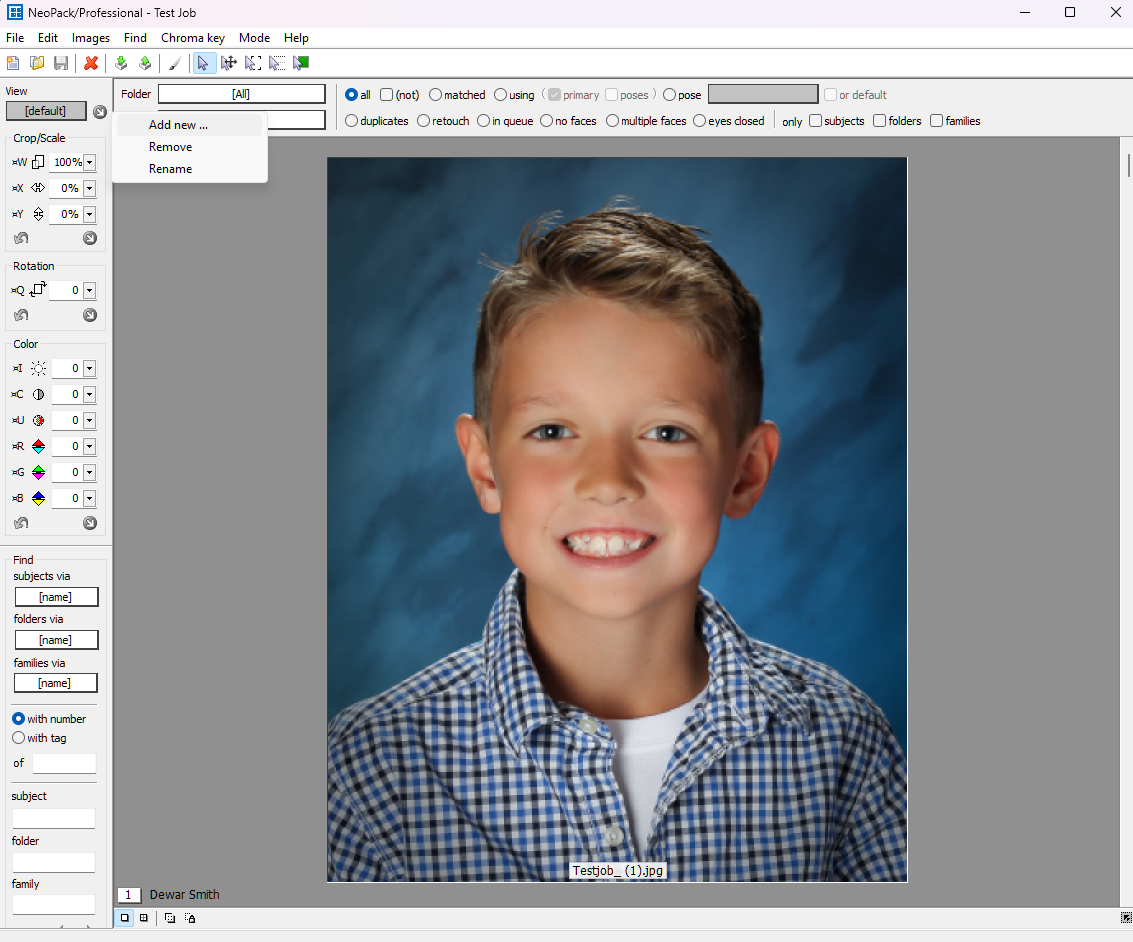
Task: Click the Rotation undo arrow icon
Action: [x=21, y=315]
